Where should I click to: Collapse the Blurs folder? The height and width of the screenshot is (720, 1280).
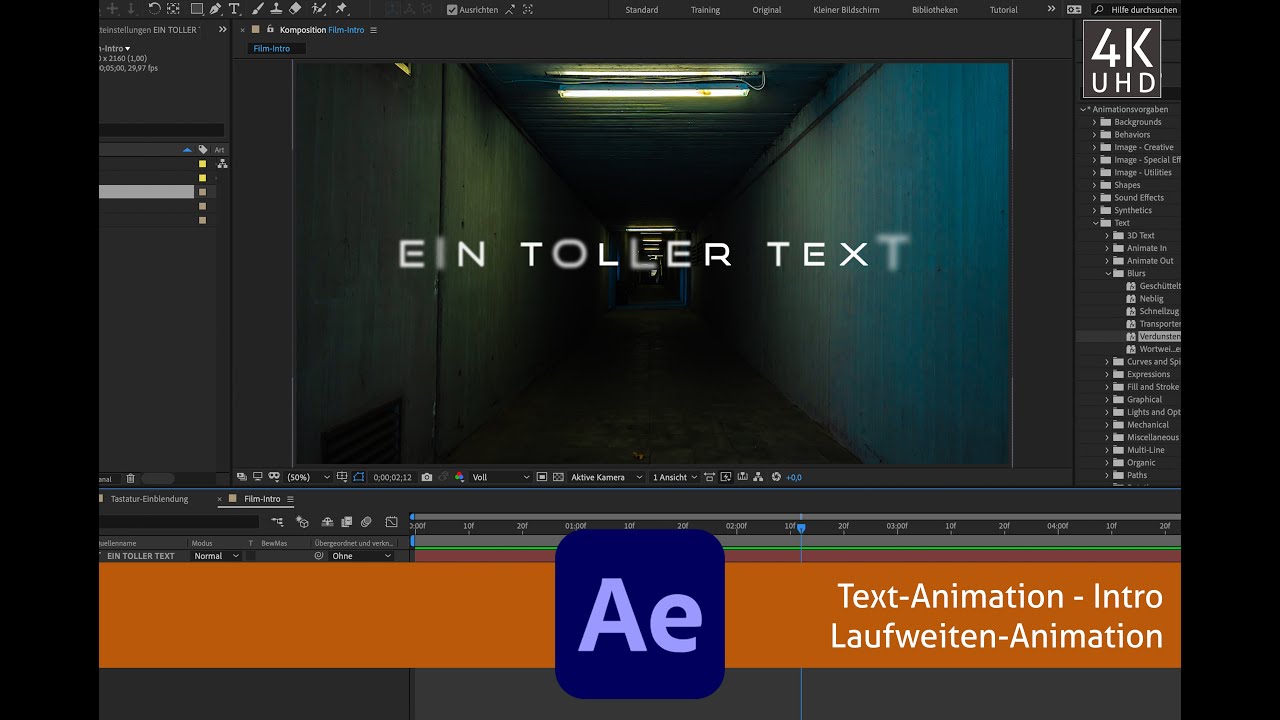pos(1107,273)
